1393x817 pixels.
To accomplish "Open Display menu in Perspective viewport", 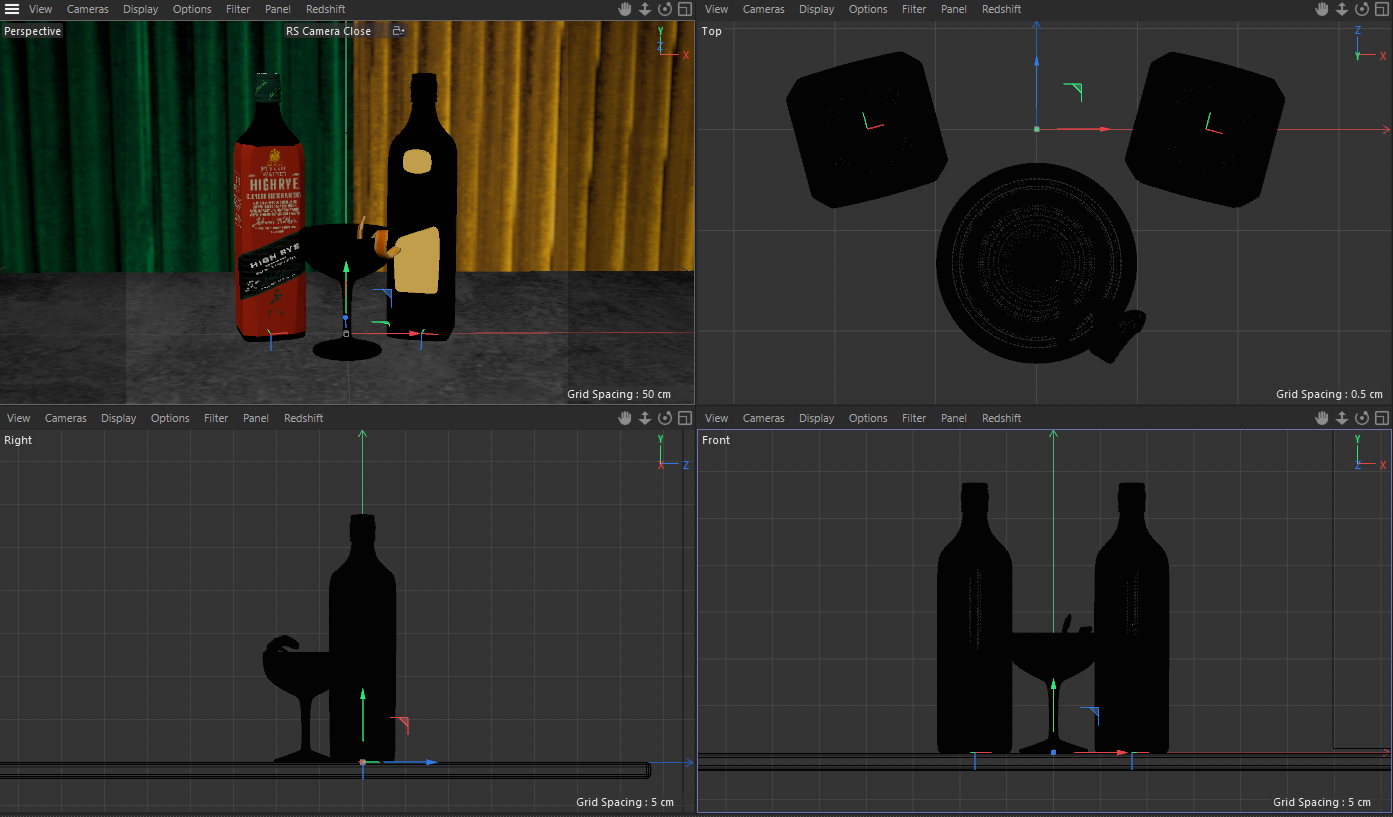I will tap(141, 9).
